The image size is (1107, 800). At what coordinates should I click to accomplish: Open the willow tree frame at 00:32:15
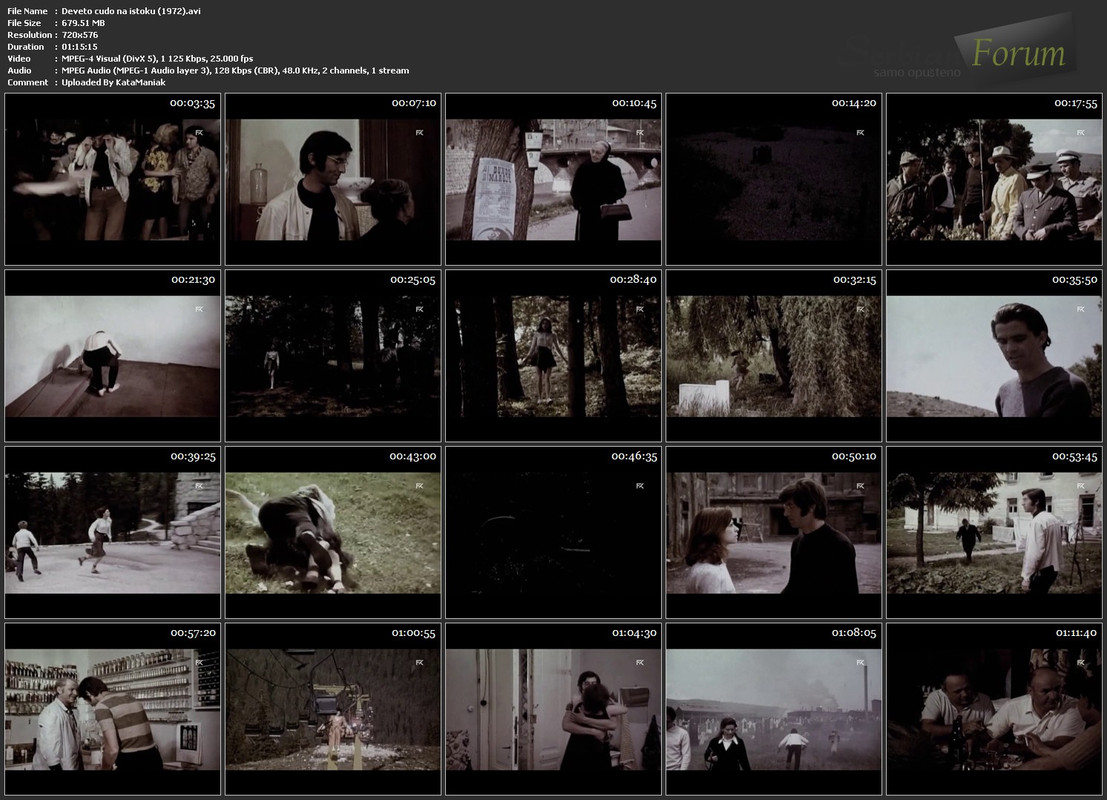773,356
